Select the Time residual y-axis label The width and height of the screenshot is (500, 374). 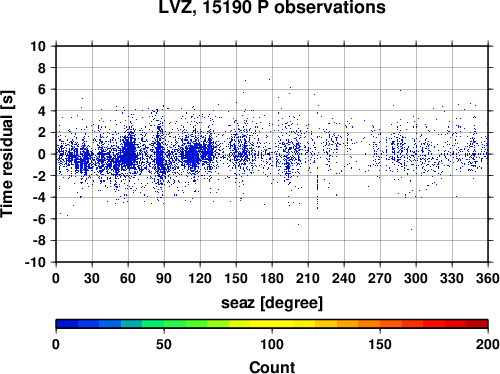pos(7,154)
